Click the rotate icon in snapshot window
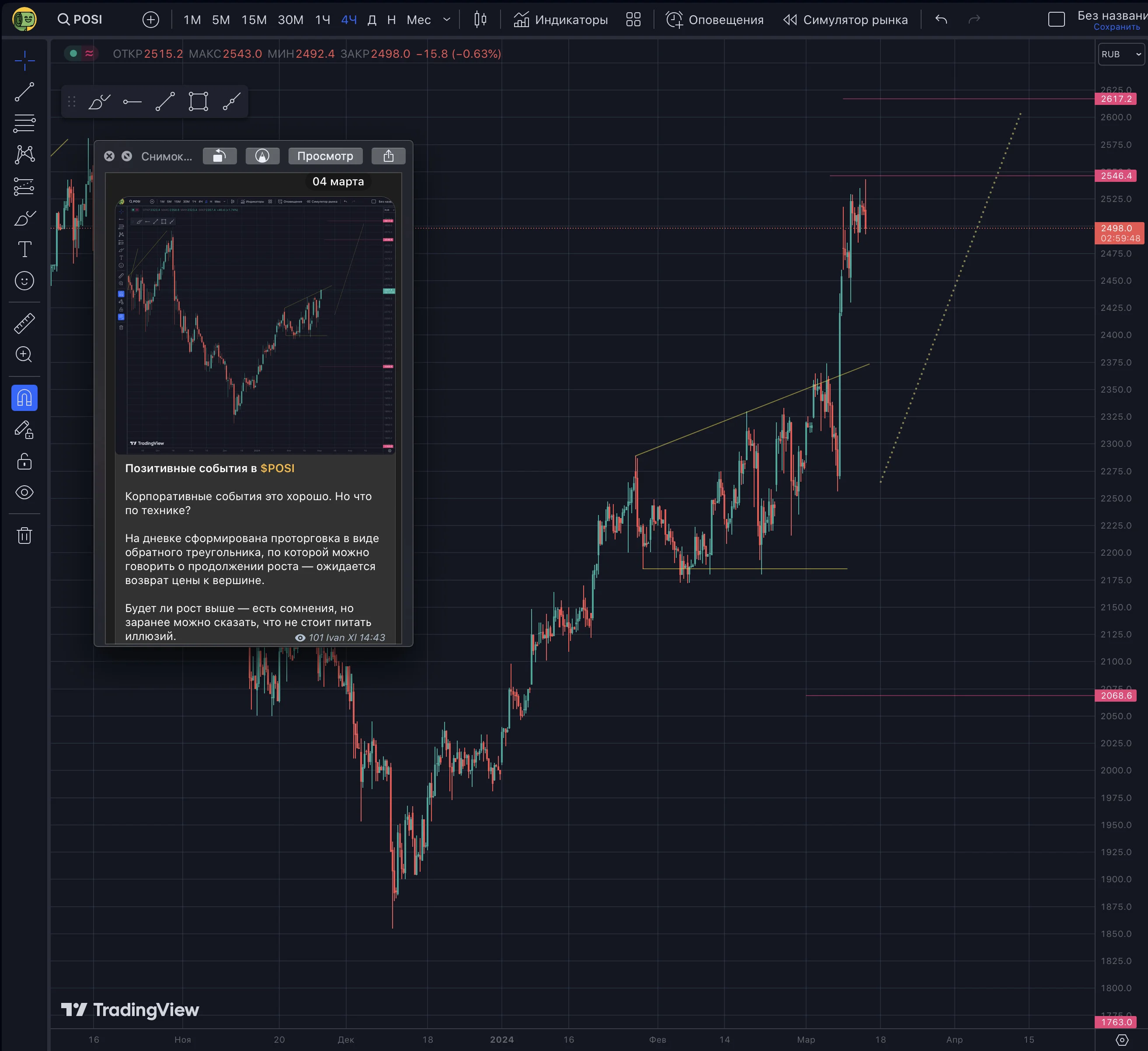Image resolution: width=1148 pixels, height=1051 pixels. tap(220, 156)
